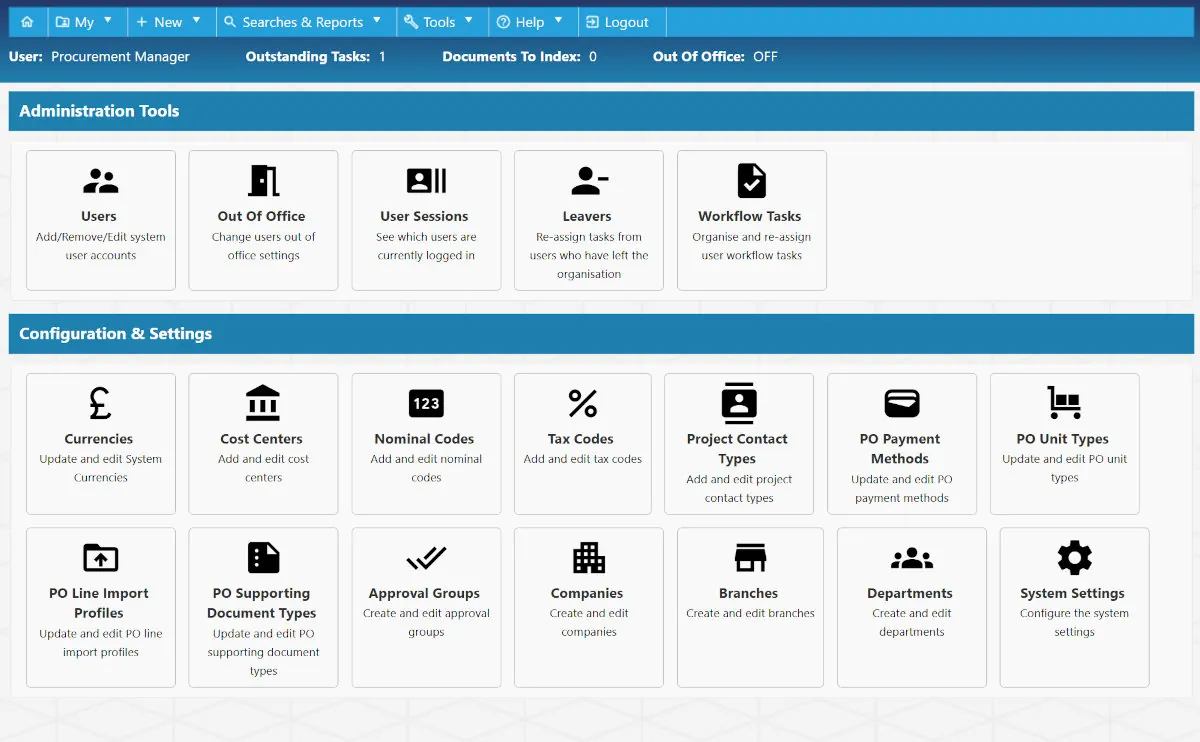Image resolution: width=1200 pixels, height=742 pixels.
Task: Click the System Settings gear icon
Action: click(x=1074, y=557)
